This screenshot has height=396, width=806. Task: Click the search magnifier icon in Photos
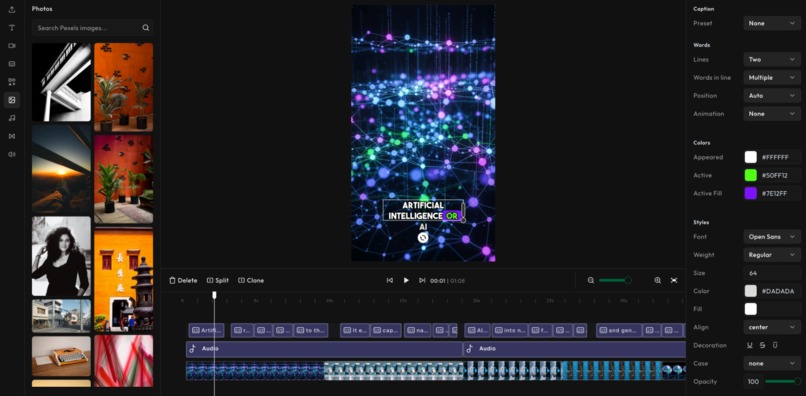(x=146, y=28)
